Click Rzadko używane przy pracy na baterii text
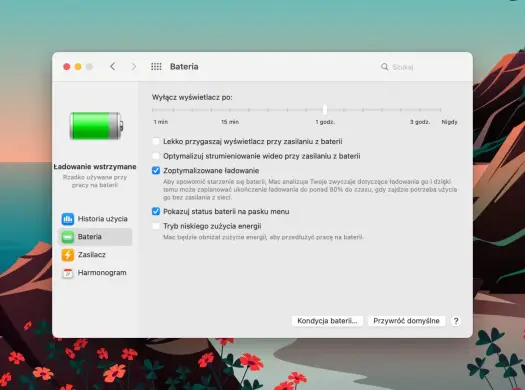The height and width of the screenshot is (390, 525). click(x=95, y=181)
